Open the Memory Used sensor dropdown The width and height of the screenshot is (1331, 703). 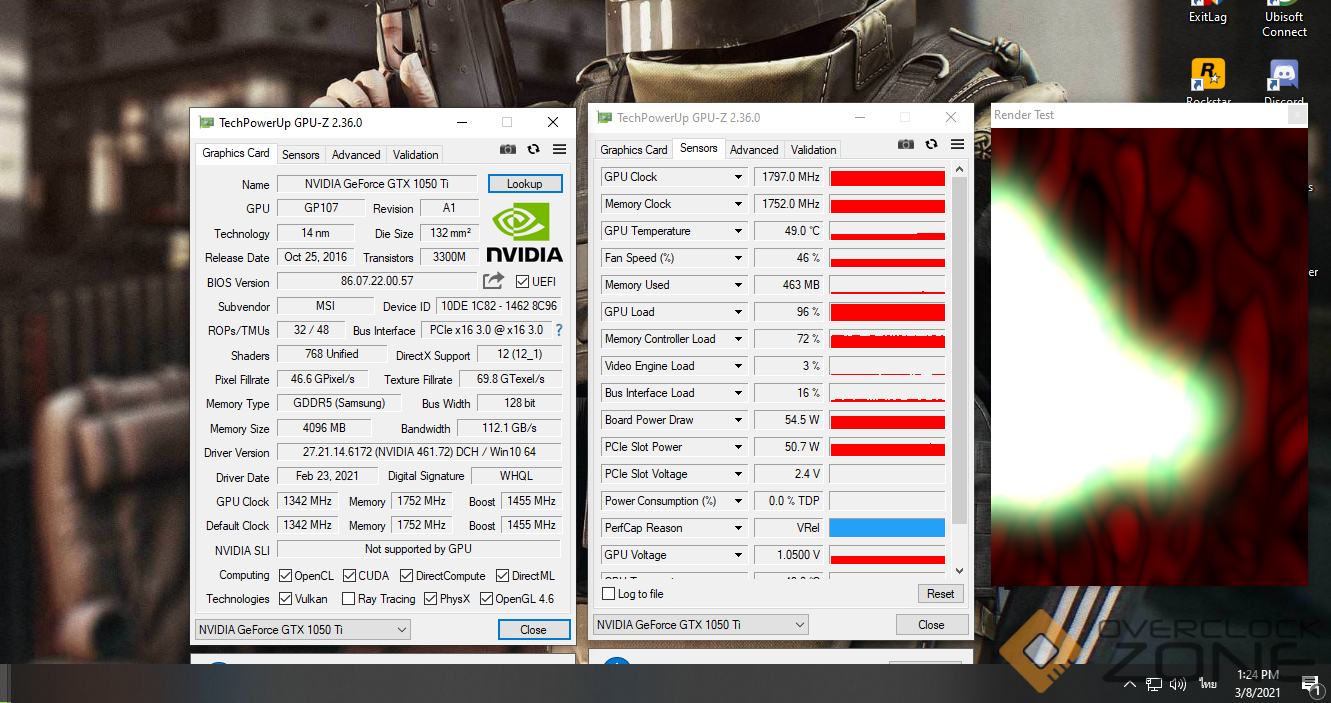click(738, 285)
